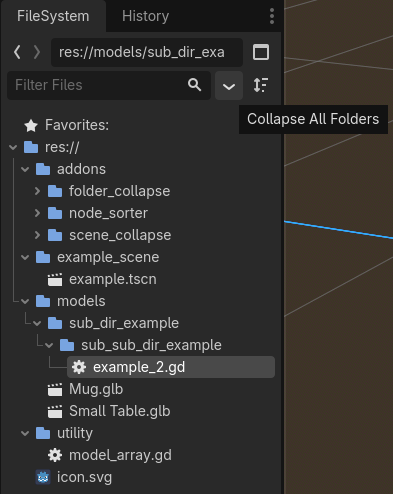Collapse the sub_sub_dir_example folder arrow
Viewport: 393px width, 494px height.
tap(49, 345)
